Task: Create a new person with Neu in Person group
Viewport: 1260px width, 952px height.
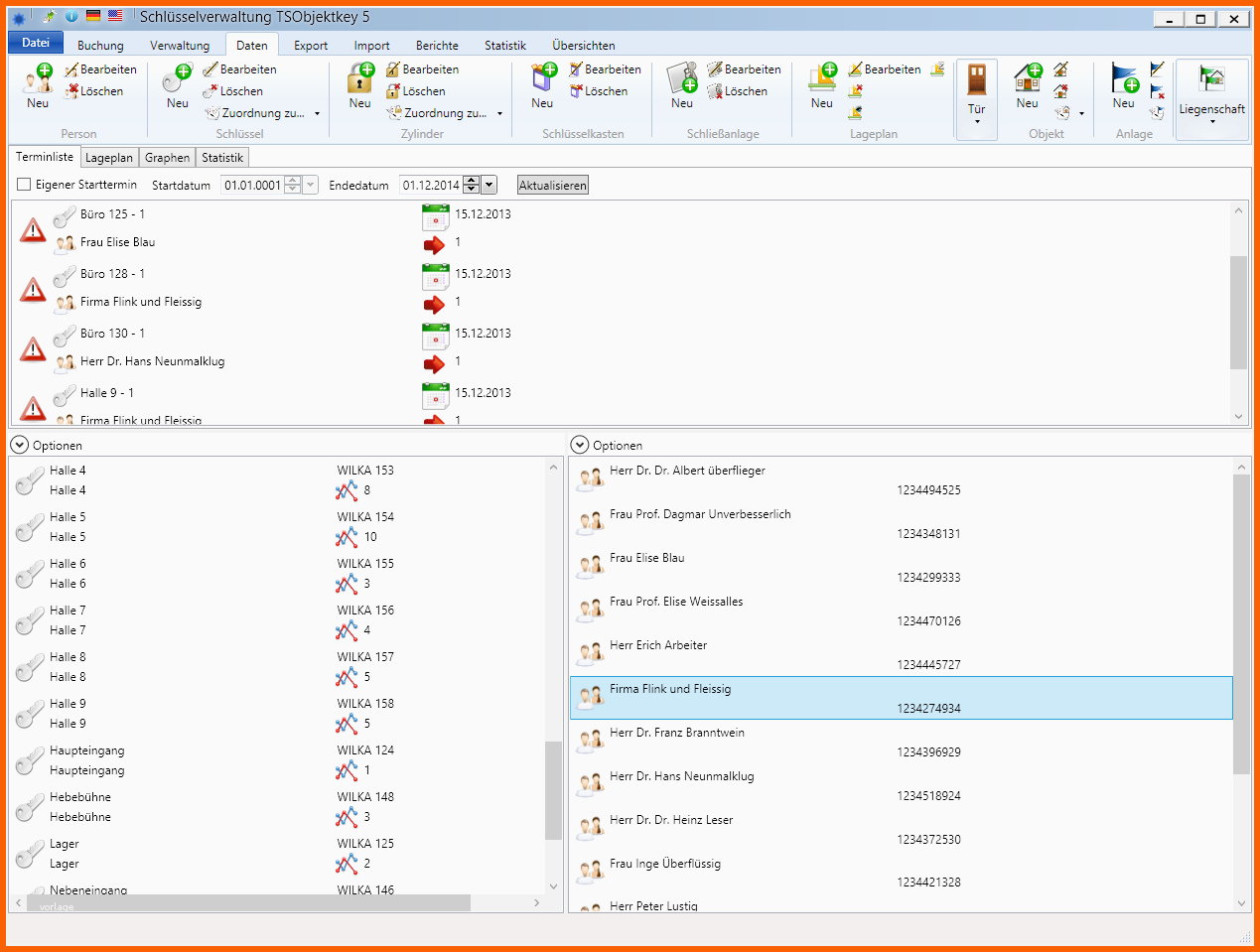Action: [x=38, y=85]
